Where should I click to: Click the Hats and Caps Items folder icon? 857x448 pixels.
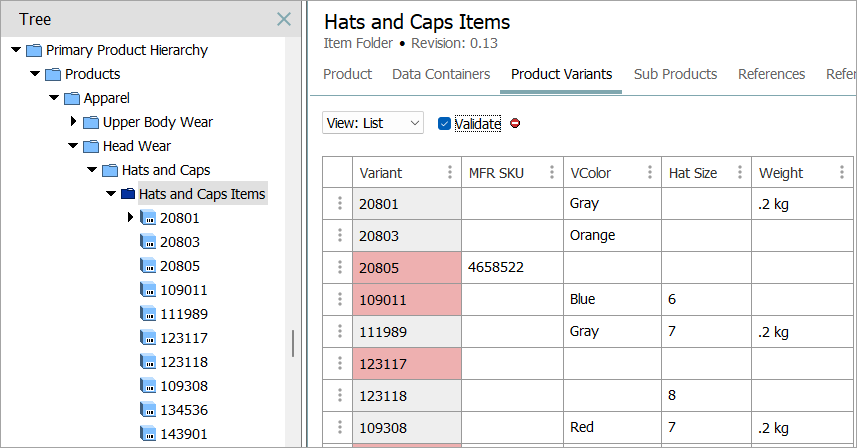(128, 194)
